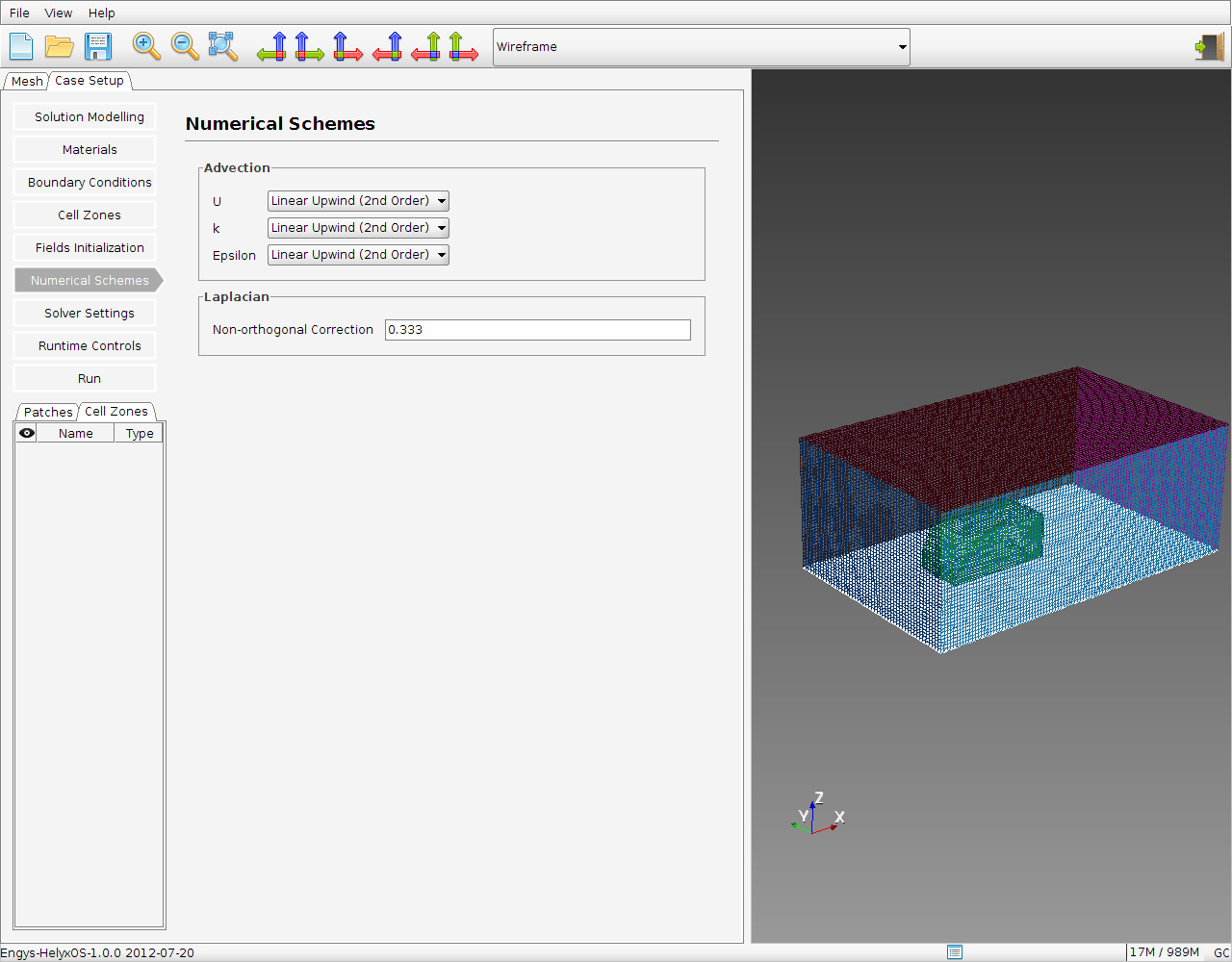Screen dimensions: 1232x962
Task: Set view: green right arrow, blue up
Action: click(310, 46)
